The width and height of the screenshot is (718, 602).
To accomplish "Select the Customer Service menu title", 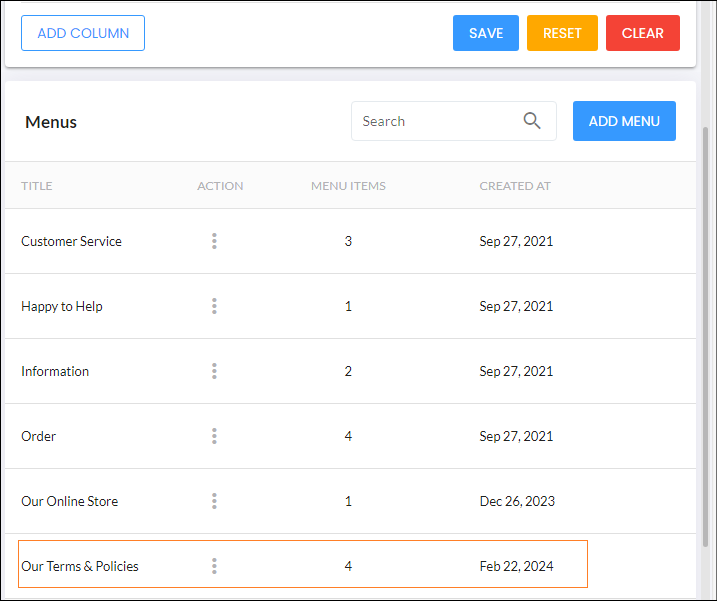I will click(71, 241).
